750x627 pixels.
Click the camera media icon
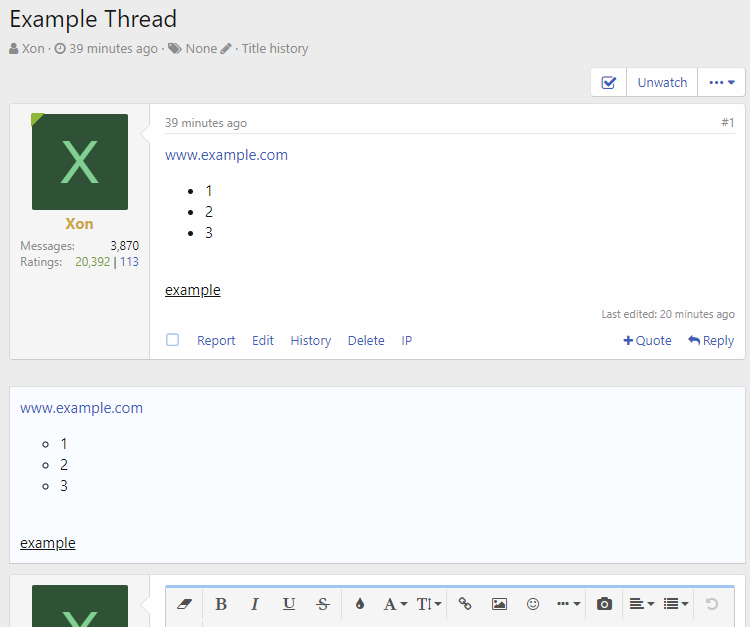(604, 604)
